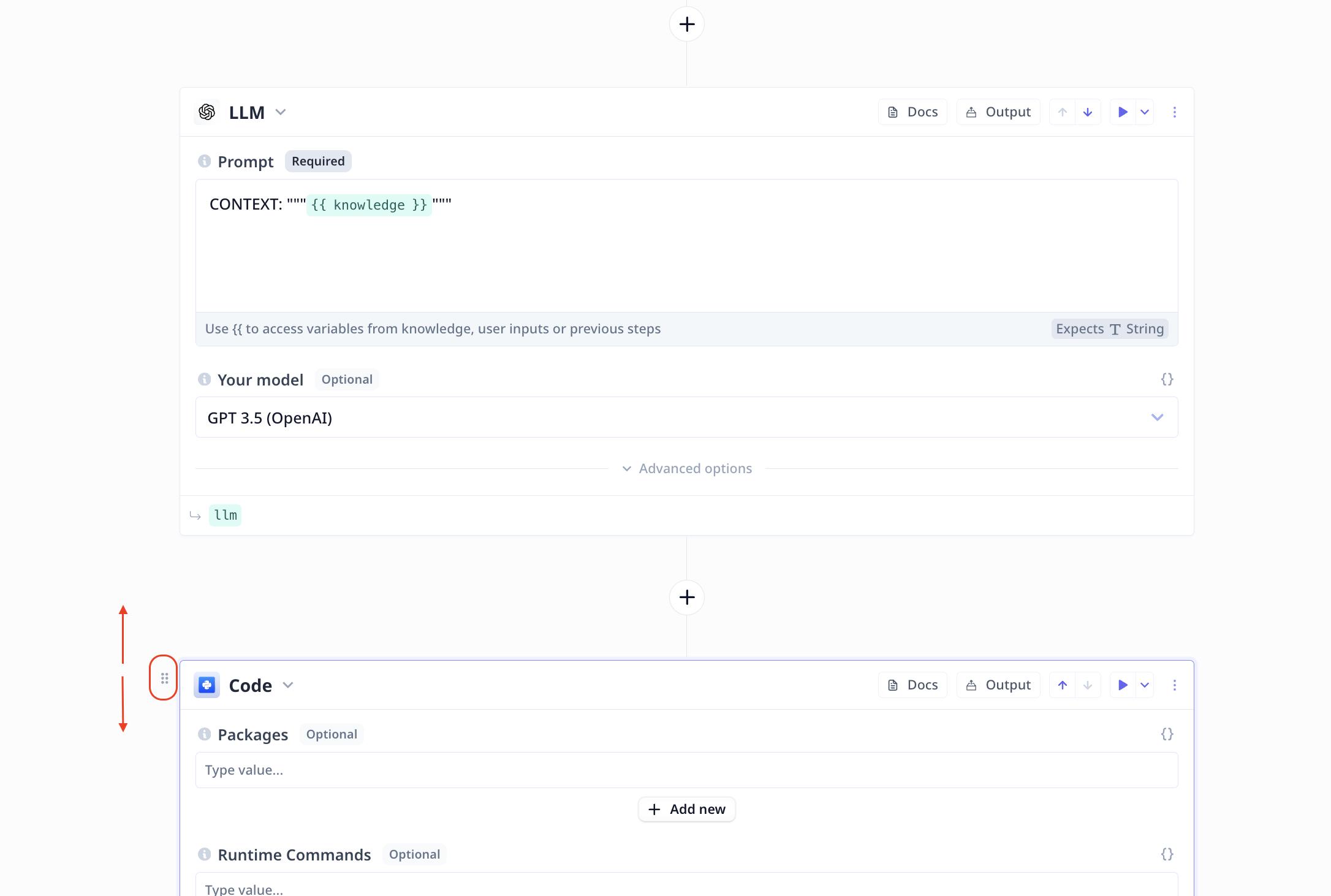
Task: Toggle variable mode for Your model
Action: click(x=1167, y=379)
